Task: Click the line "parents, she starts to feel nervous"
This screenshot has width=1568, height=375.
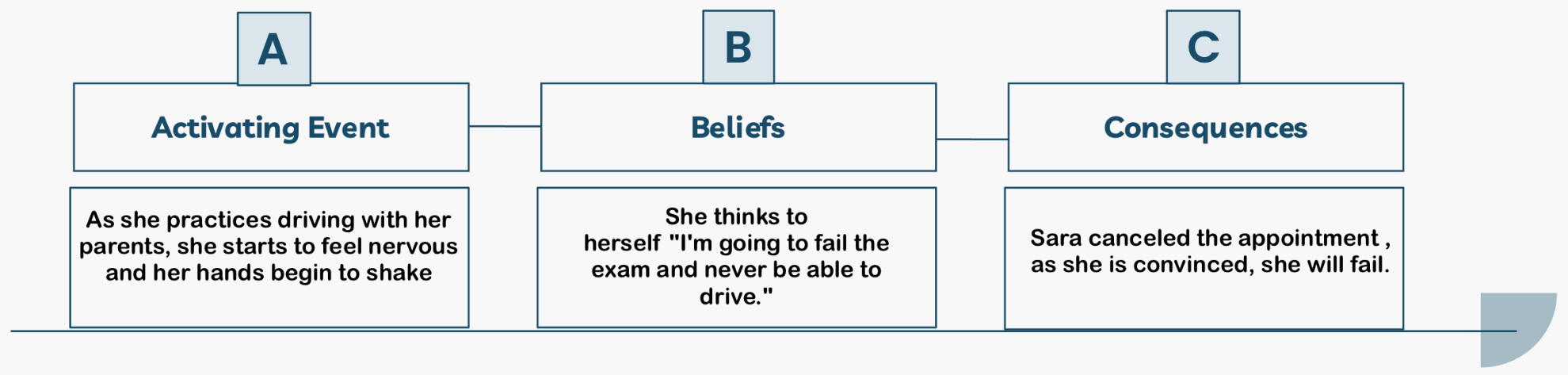Action: point(269,247)
